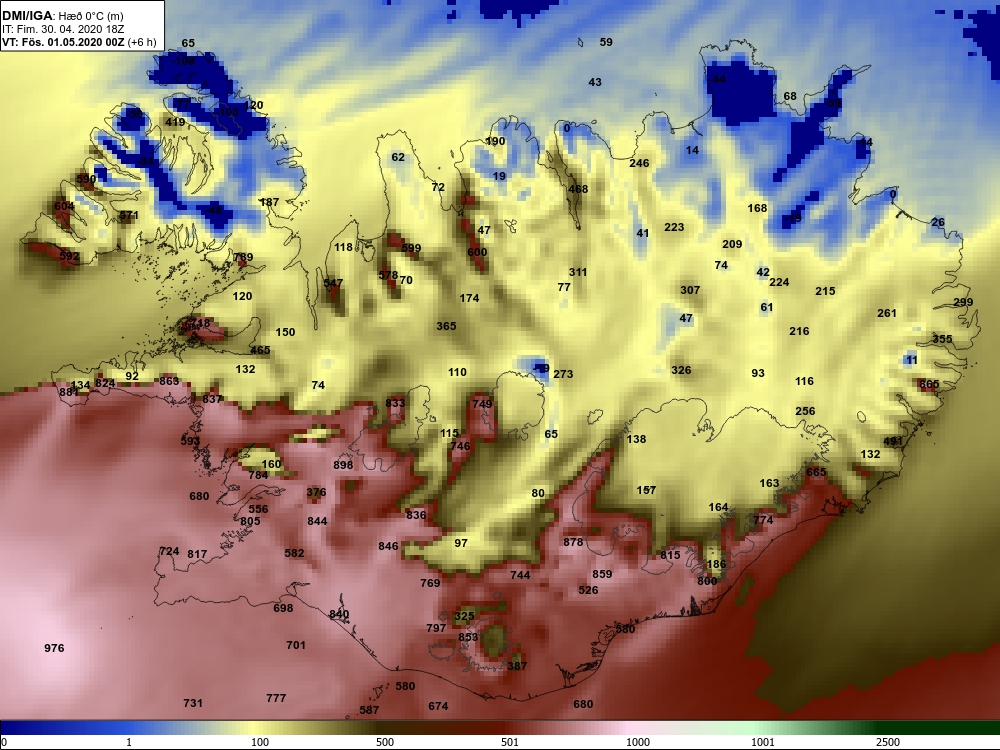This screenshot has height=750, width=1000.
Task: Click the map value '299'
Action: pos(963,302)
